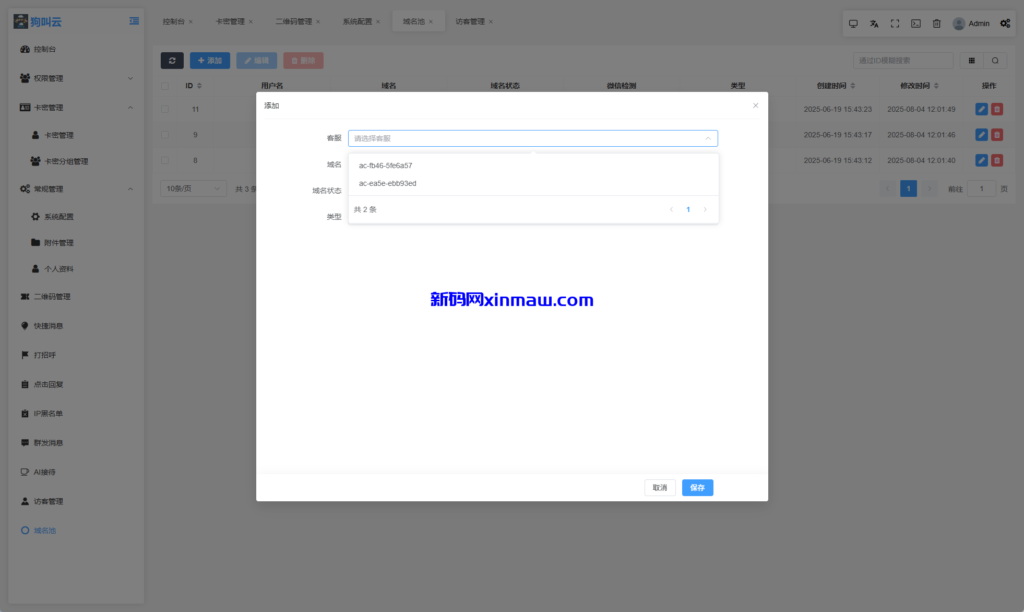
Task: Check the checkbox for row ID 9
Action: 165,135
